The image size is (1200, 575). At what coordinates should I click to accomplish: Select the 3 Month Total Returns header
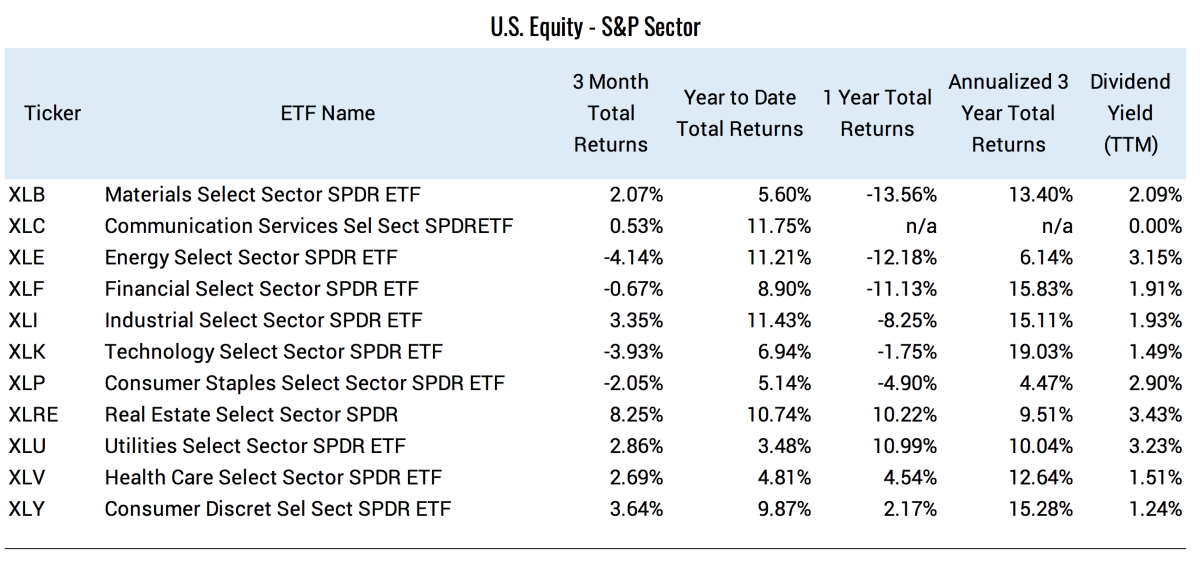tap(610, 113)
